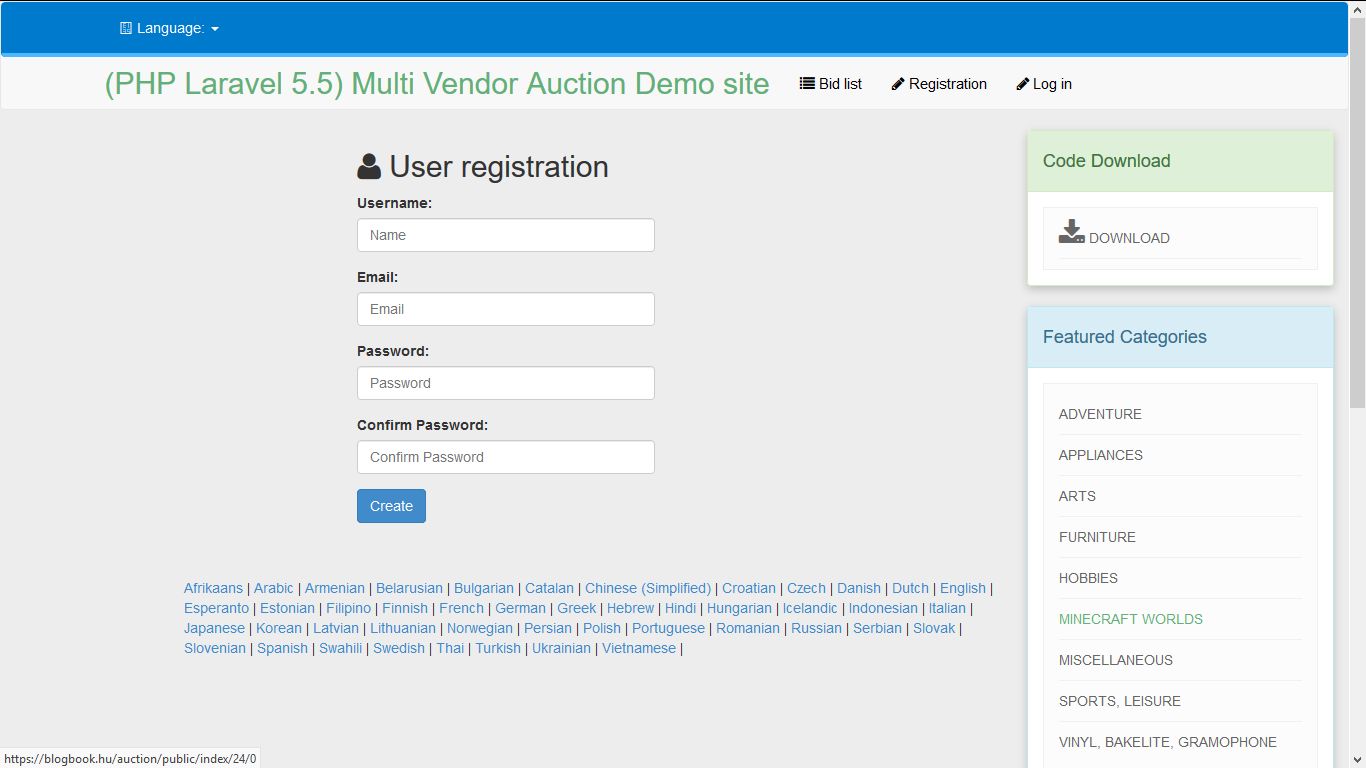Switch language to Armenian
The height and width of the screenshot is (768, 1366).
click(335, 588)
